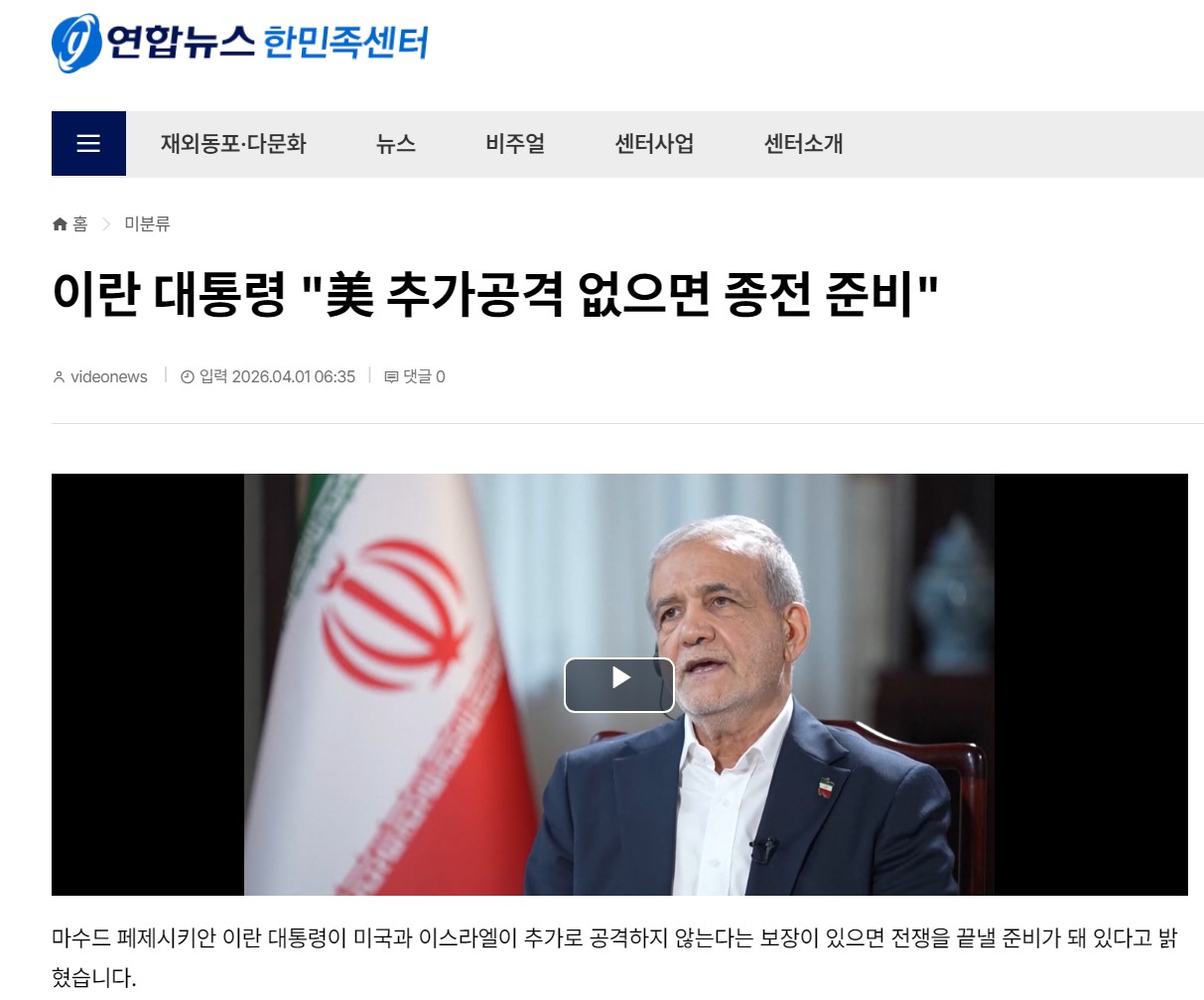Click the Yonhap News globe logo

coord(76,44)
